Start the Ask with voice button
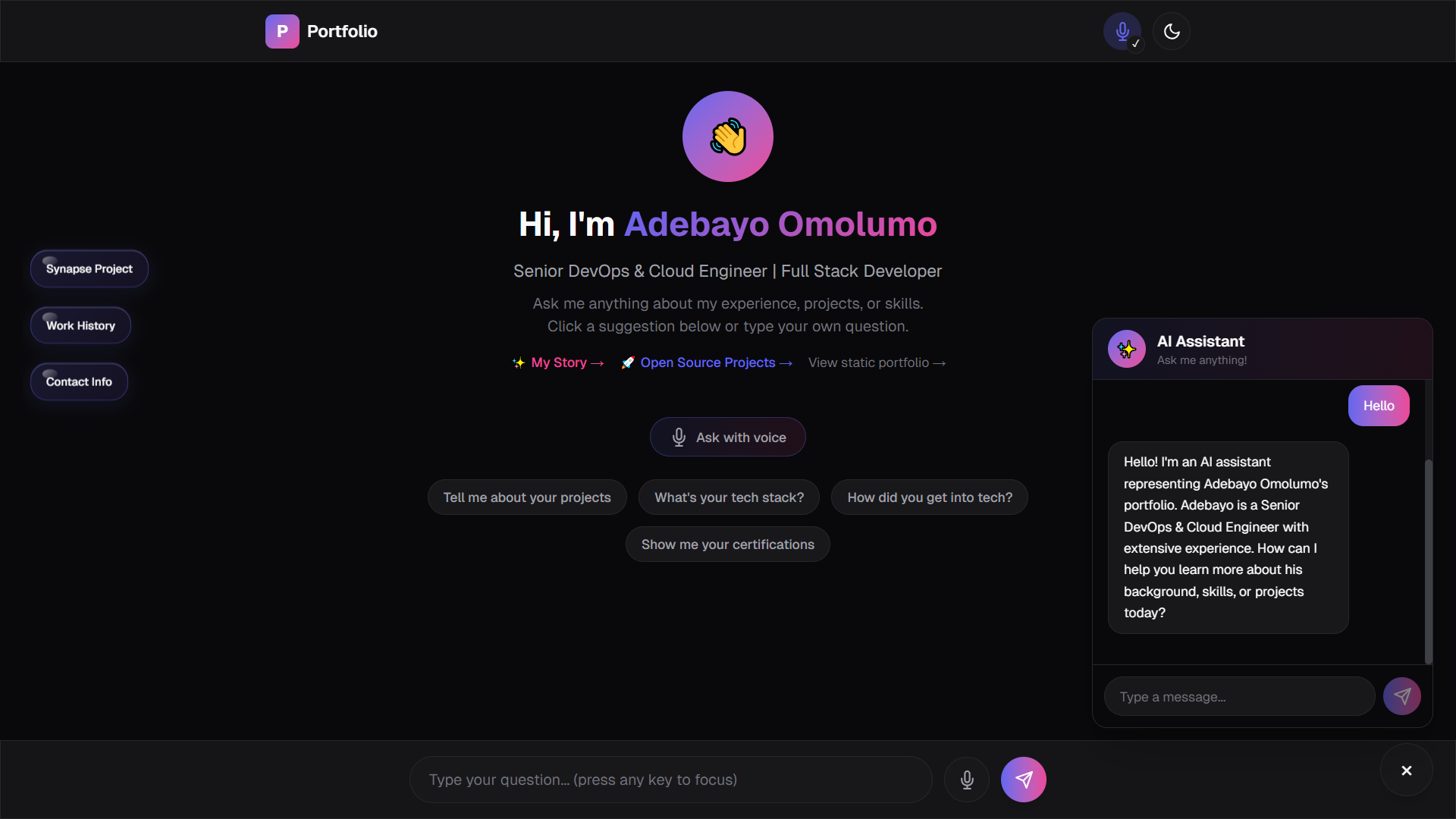1456x819 pixels. tap(728, 437)
